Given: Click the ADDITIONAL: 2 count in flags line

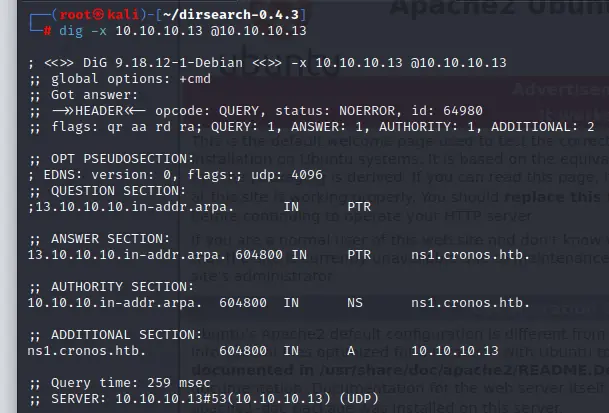Looking at the screenshot, I should [543, 127].
